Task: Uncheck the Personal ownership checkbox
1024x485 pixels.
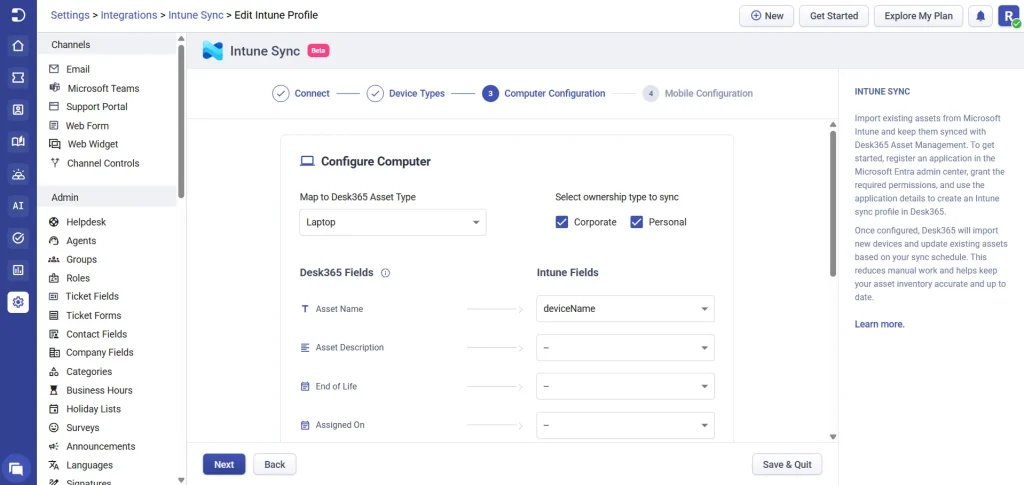Action: tap(637, 223)
